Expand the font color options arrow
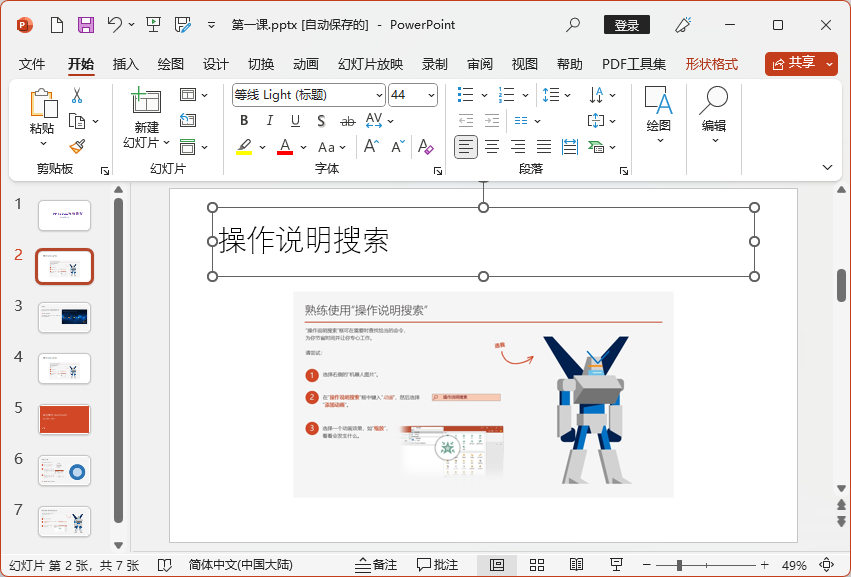 pyautogui.click(x=303, y=147)
